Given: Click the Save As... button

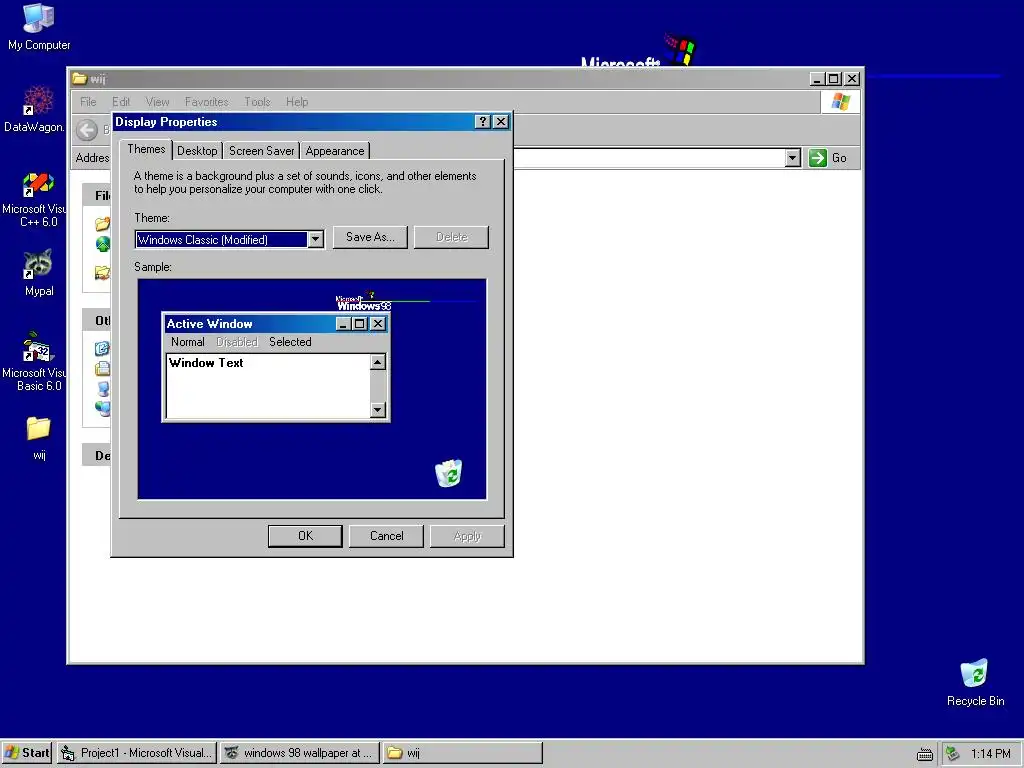Looking at the screenshot, I should pos(370,237).
